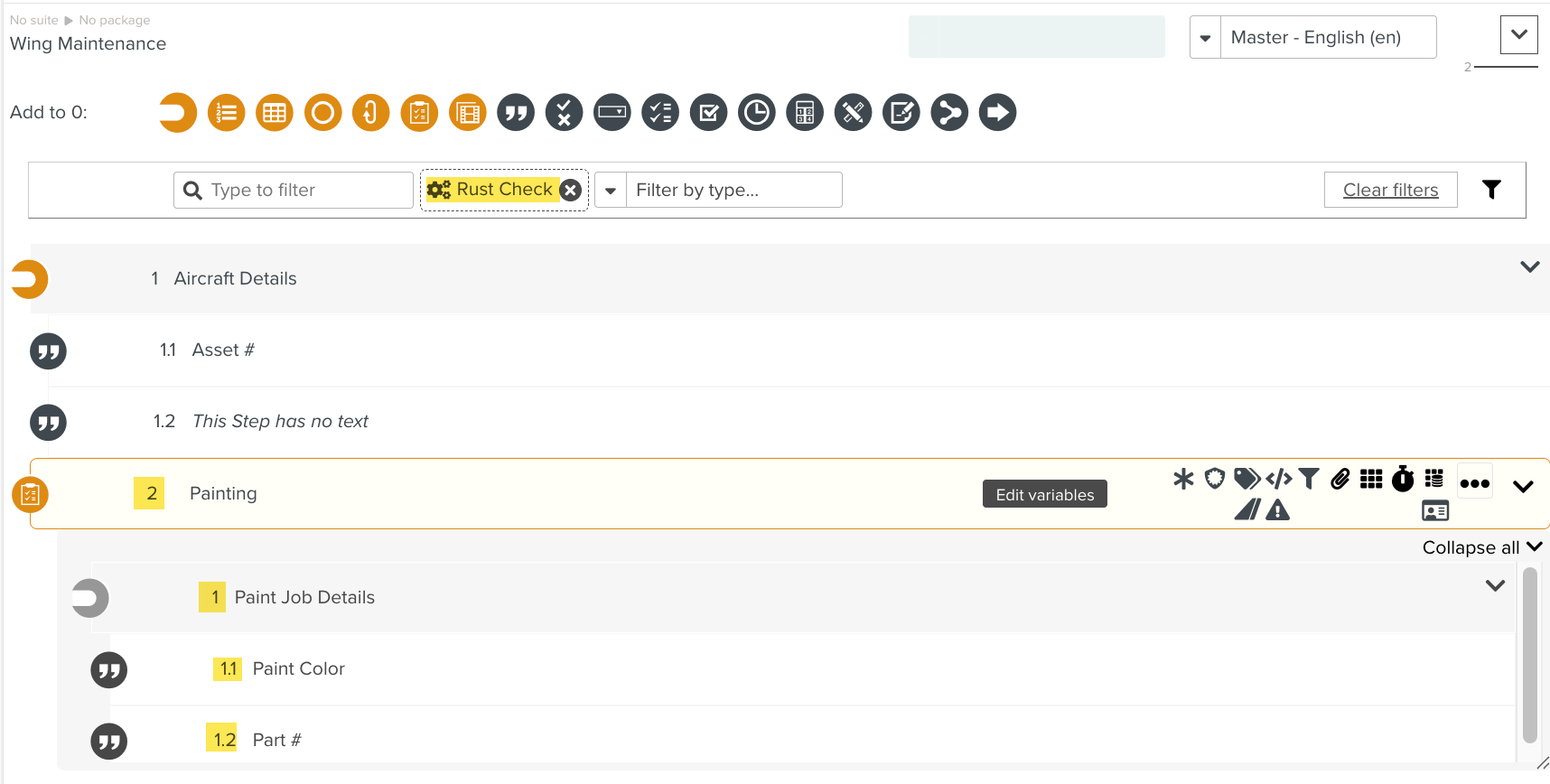Image resolution: width=1550 pixels, height=784 pixels.
Task: Add a single checkbox step type
Action: click(709, 113)
